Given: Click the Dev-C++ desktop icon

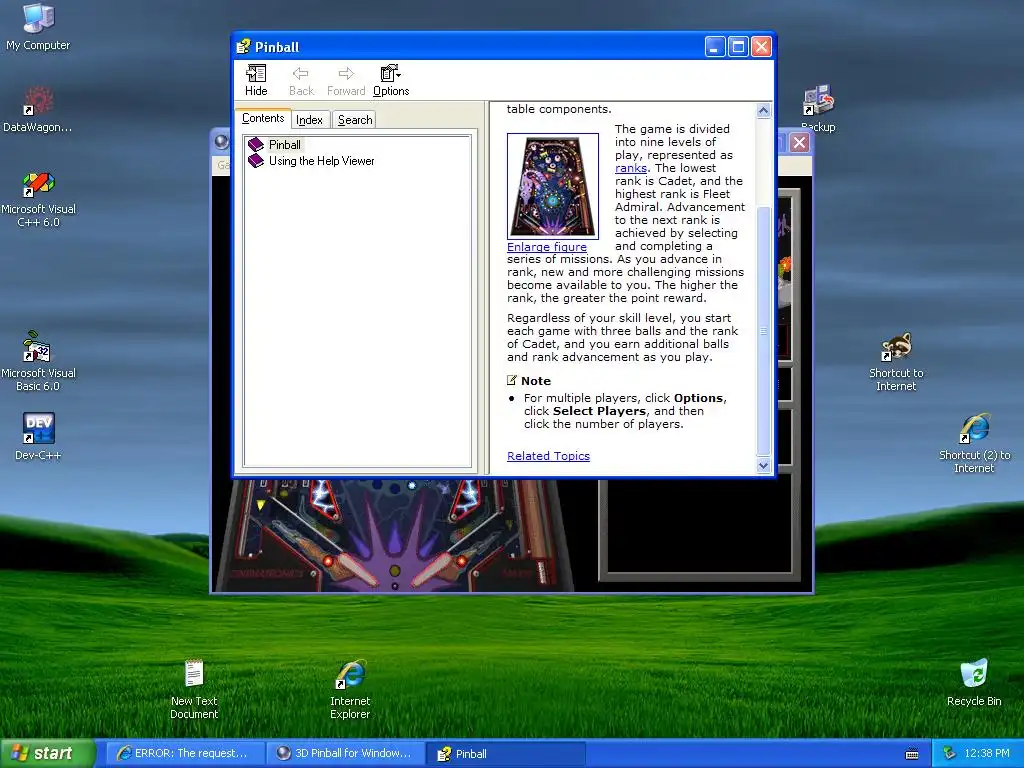Looking at the screenshot, I should coord(38,436).
